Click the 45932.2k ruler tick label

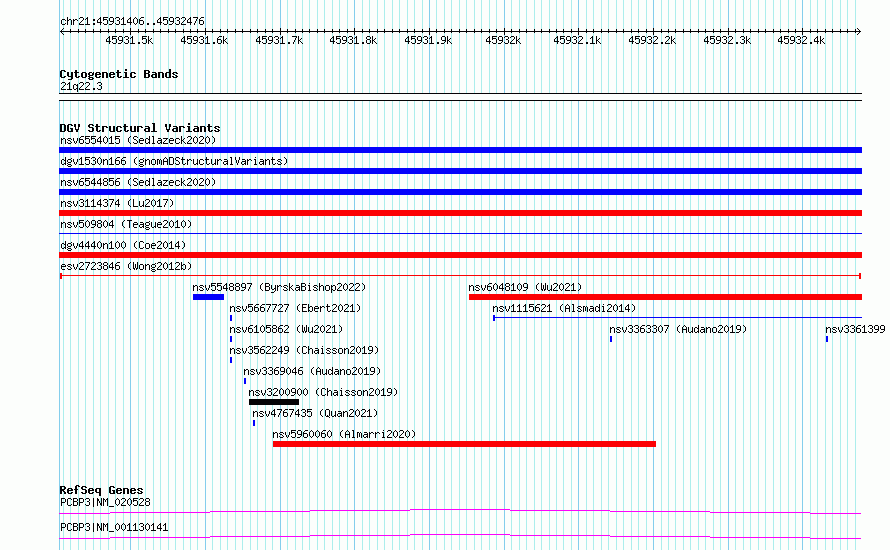[653, 40]
